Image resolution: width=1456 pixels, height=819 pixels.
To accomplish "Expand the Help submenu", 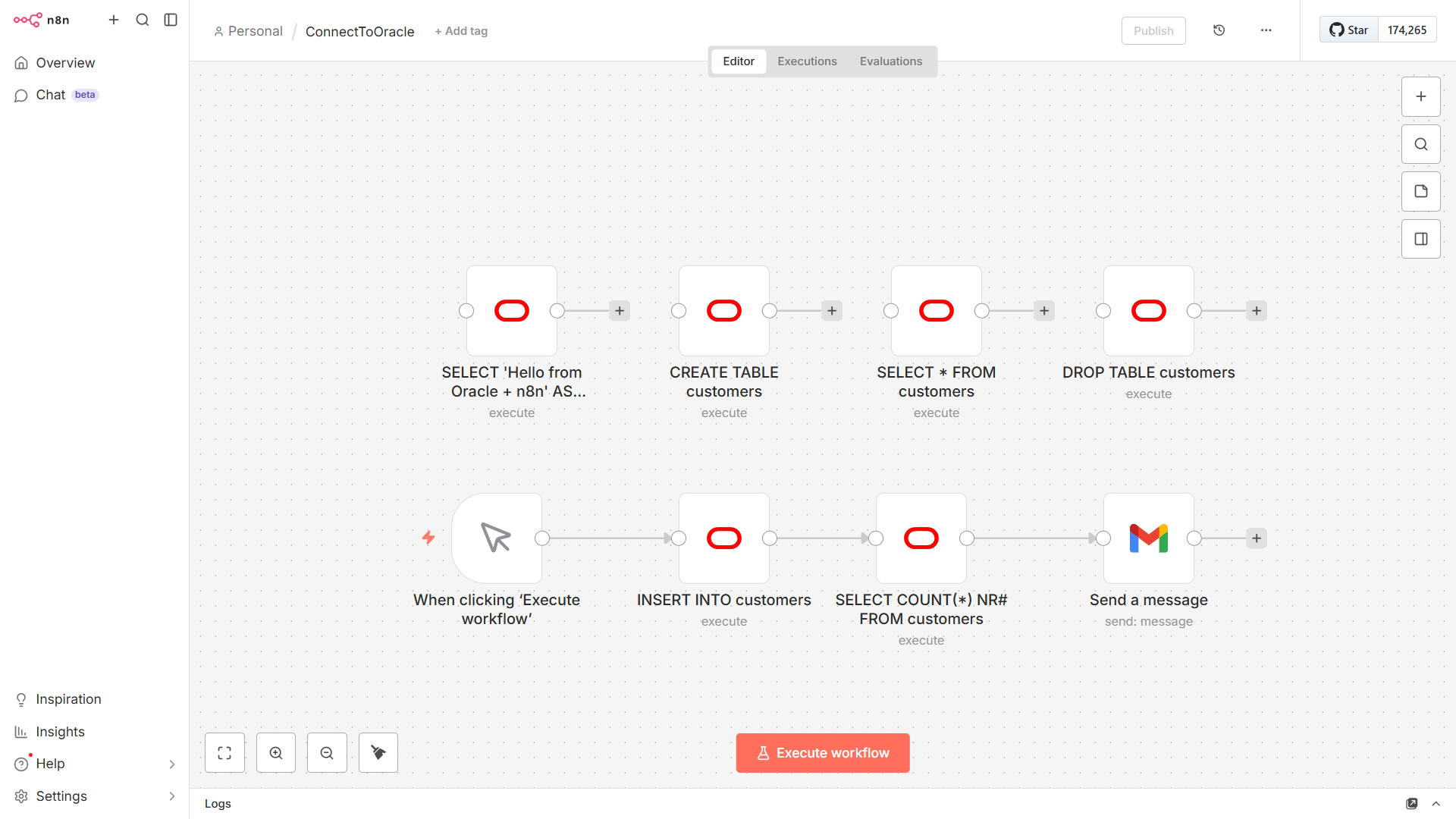I will pyautogui.click(x=171, y=764).
